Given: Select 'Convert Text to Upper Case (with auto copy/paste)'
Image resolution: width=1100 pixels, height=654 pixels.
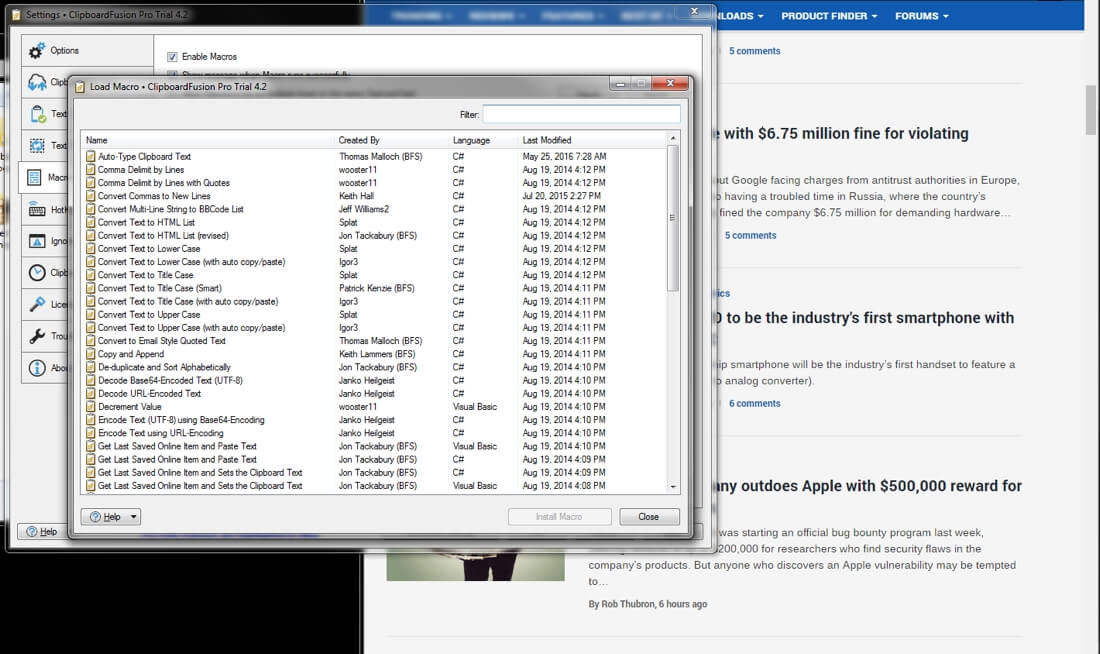Looking at the screenshot, I should [x=192, y=328].
